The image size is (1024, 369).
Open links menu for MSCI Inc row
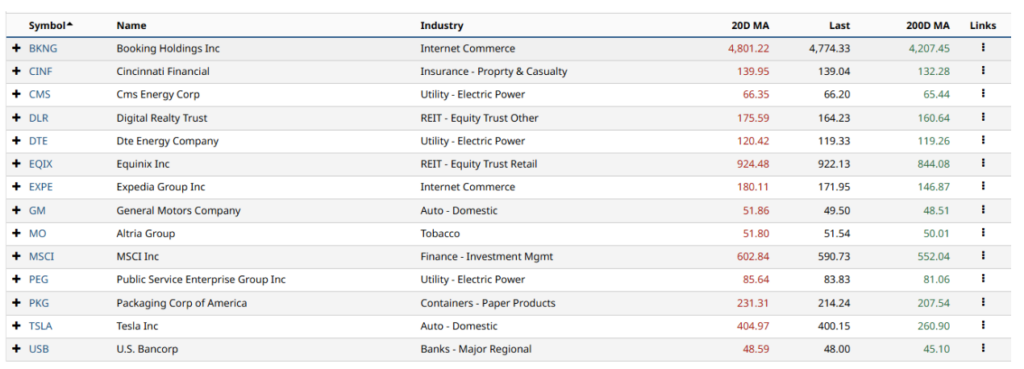pyautogui.click(x=983, y=256)
